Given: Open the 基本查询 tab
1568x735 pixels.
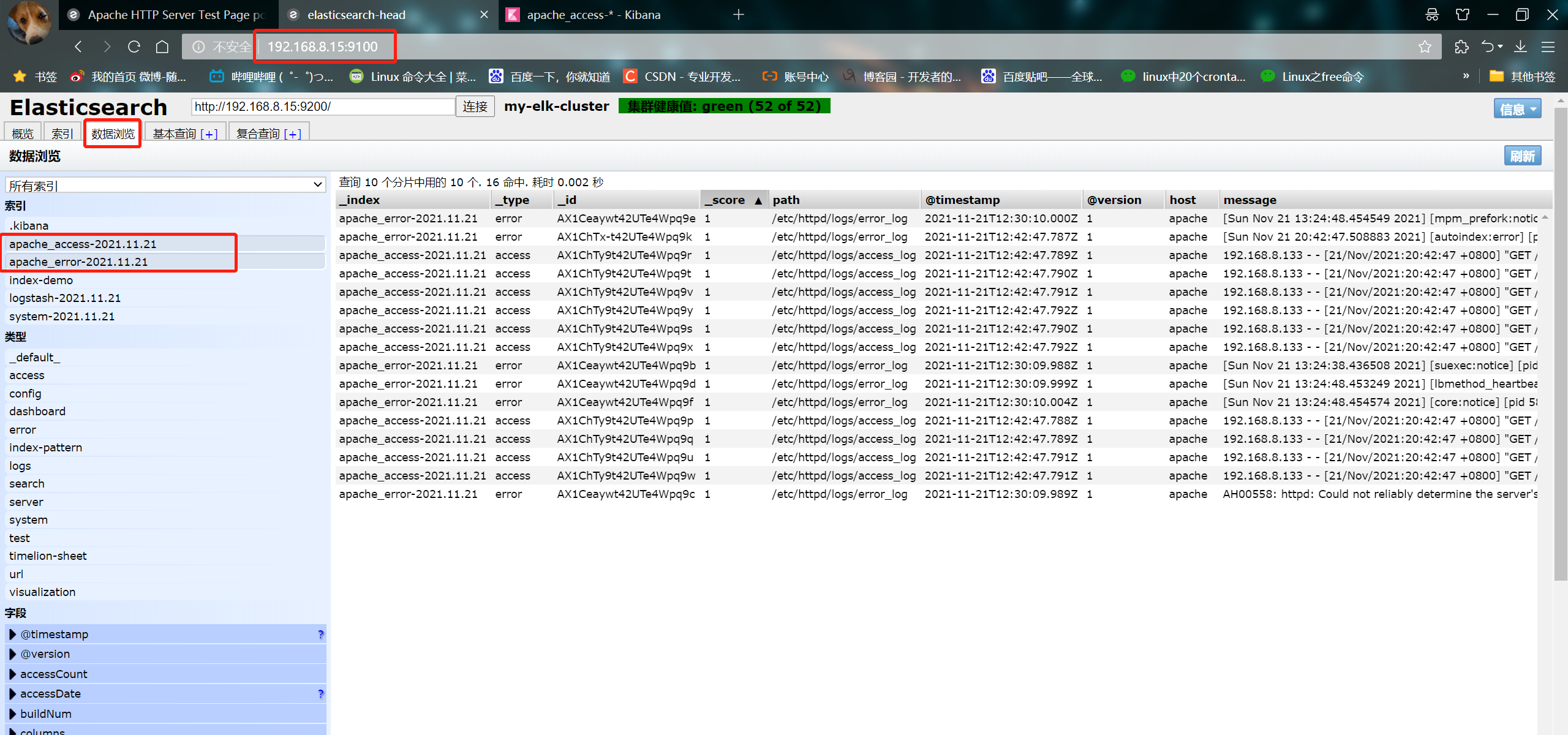Looking at the screenshot, I should [185, 134].
